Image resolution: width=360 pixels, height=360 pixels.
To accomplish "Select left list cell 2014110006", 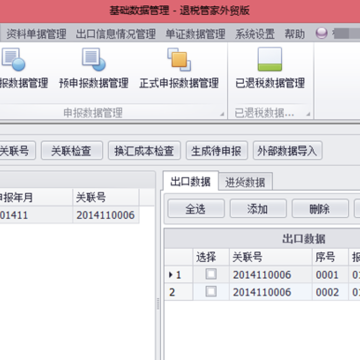I will point(106,215).
